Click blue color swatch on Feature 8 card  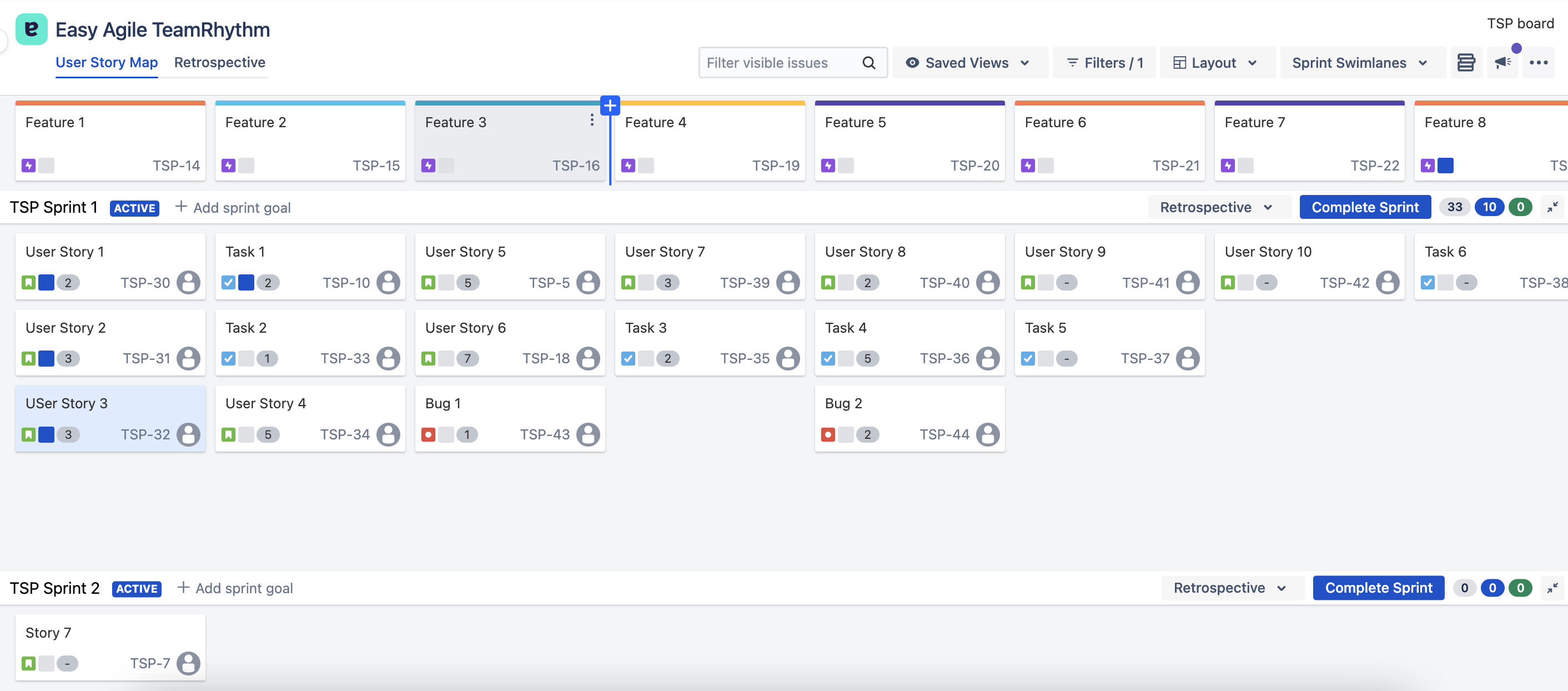click(1445, 166)
